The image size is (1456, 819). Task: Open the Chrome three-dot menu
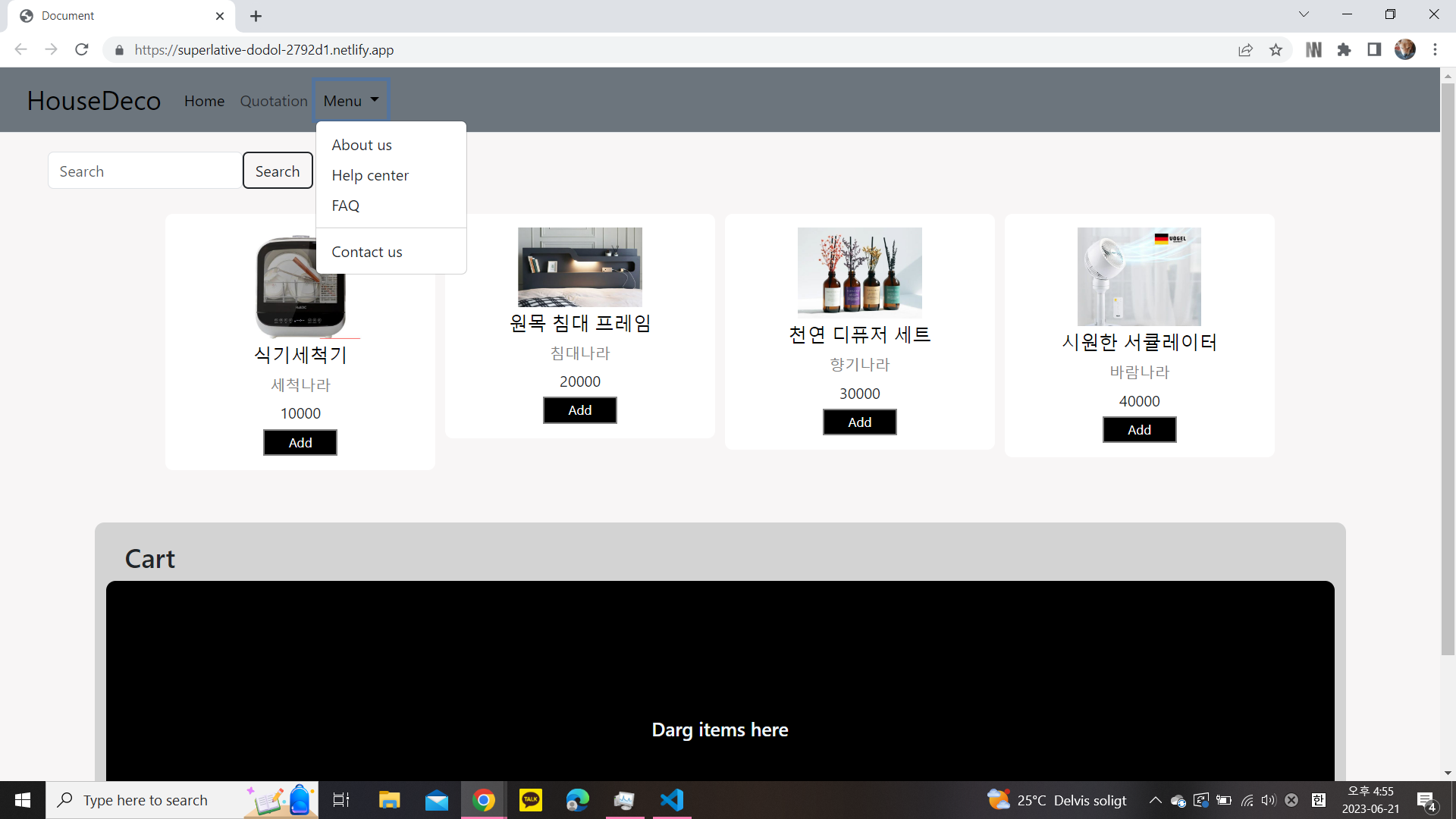(1435, 49)
